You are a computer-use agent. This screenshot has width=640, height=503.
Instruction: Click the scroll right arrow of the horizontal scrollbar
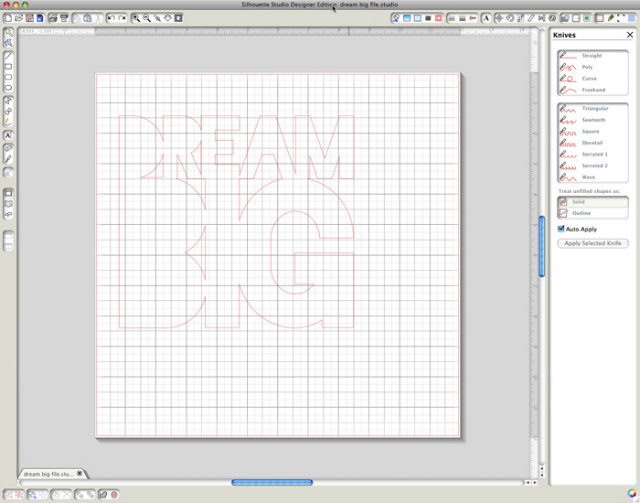tap(535, 483)
